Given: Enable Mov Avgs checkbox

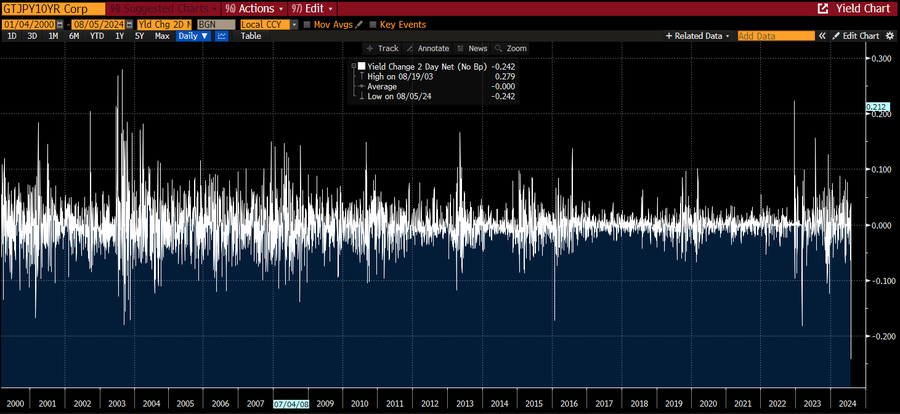Looking at the screenshot, I should 307,25.
